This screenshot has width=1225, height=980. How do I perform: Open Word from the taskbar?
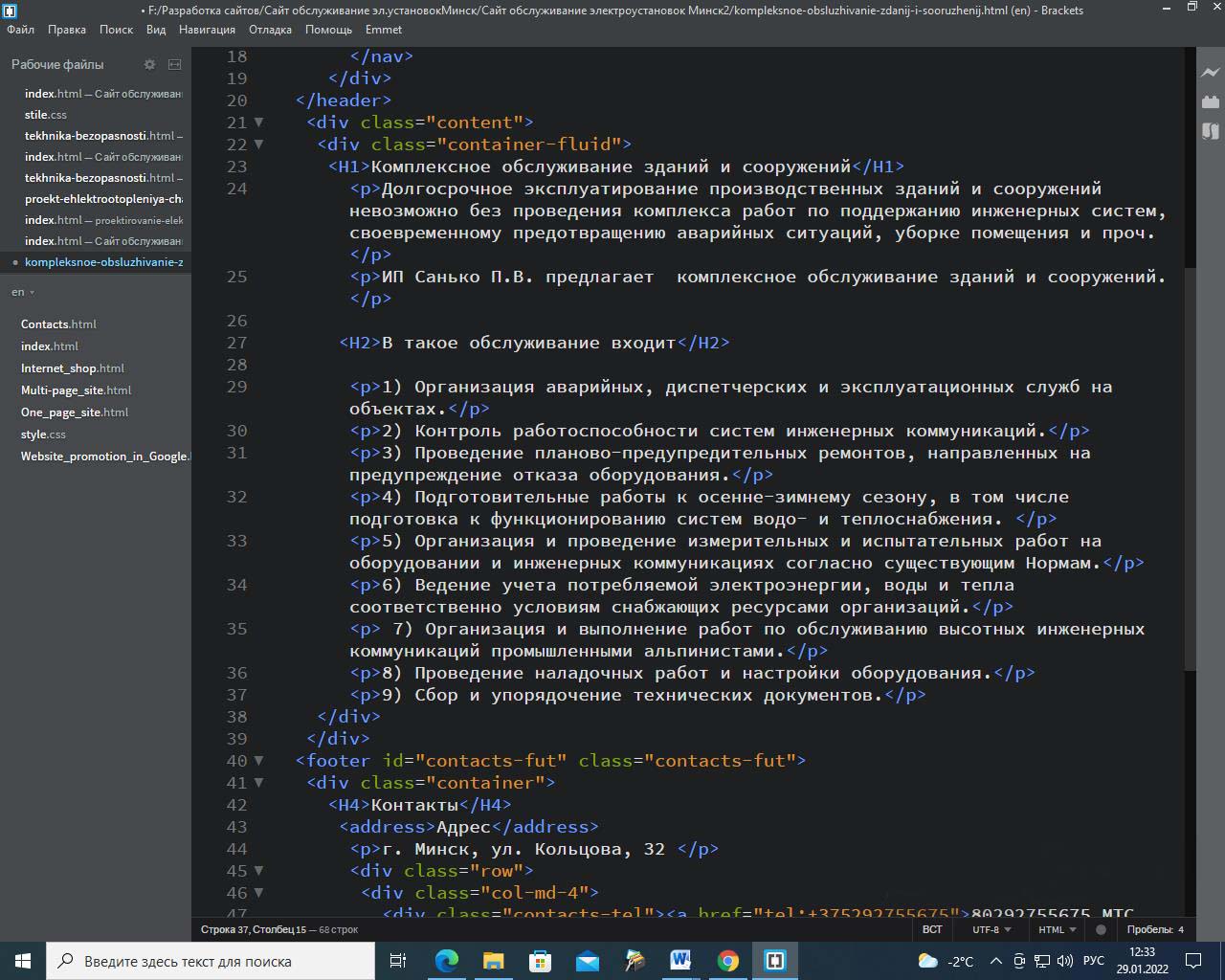pos(681,961)
